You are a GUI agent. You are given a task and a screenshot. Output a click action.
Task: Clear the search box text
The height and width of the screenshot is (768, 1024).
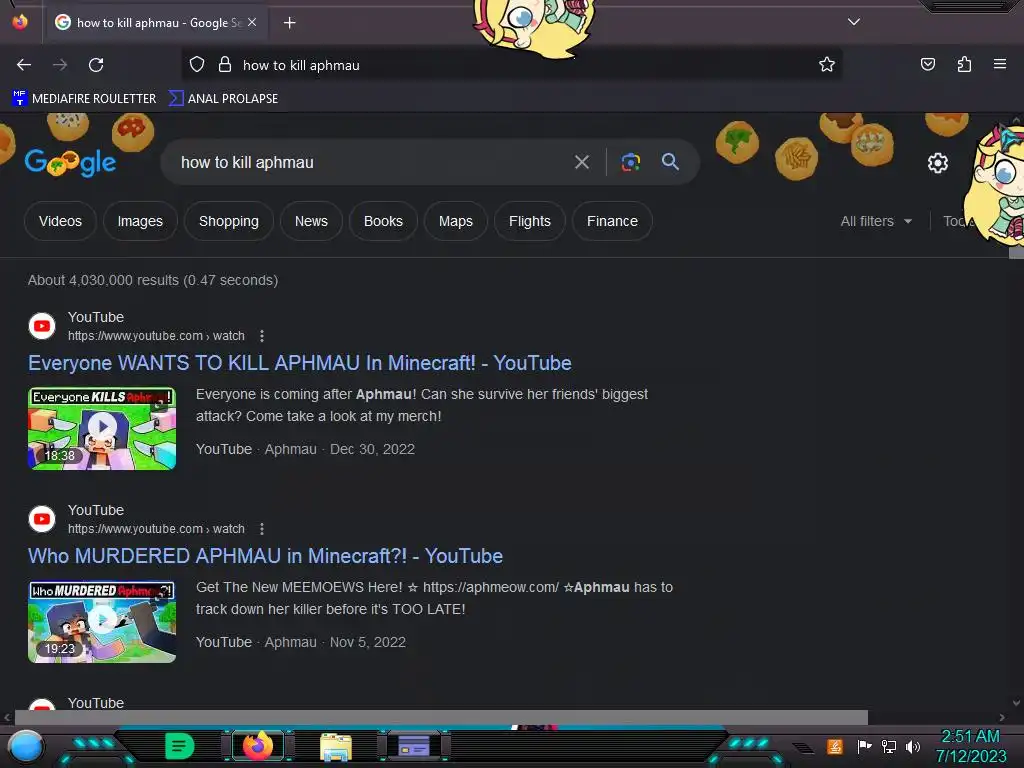581,162
